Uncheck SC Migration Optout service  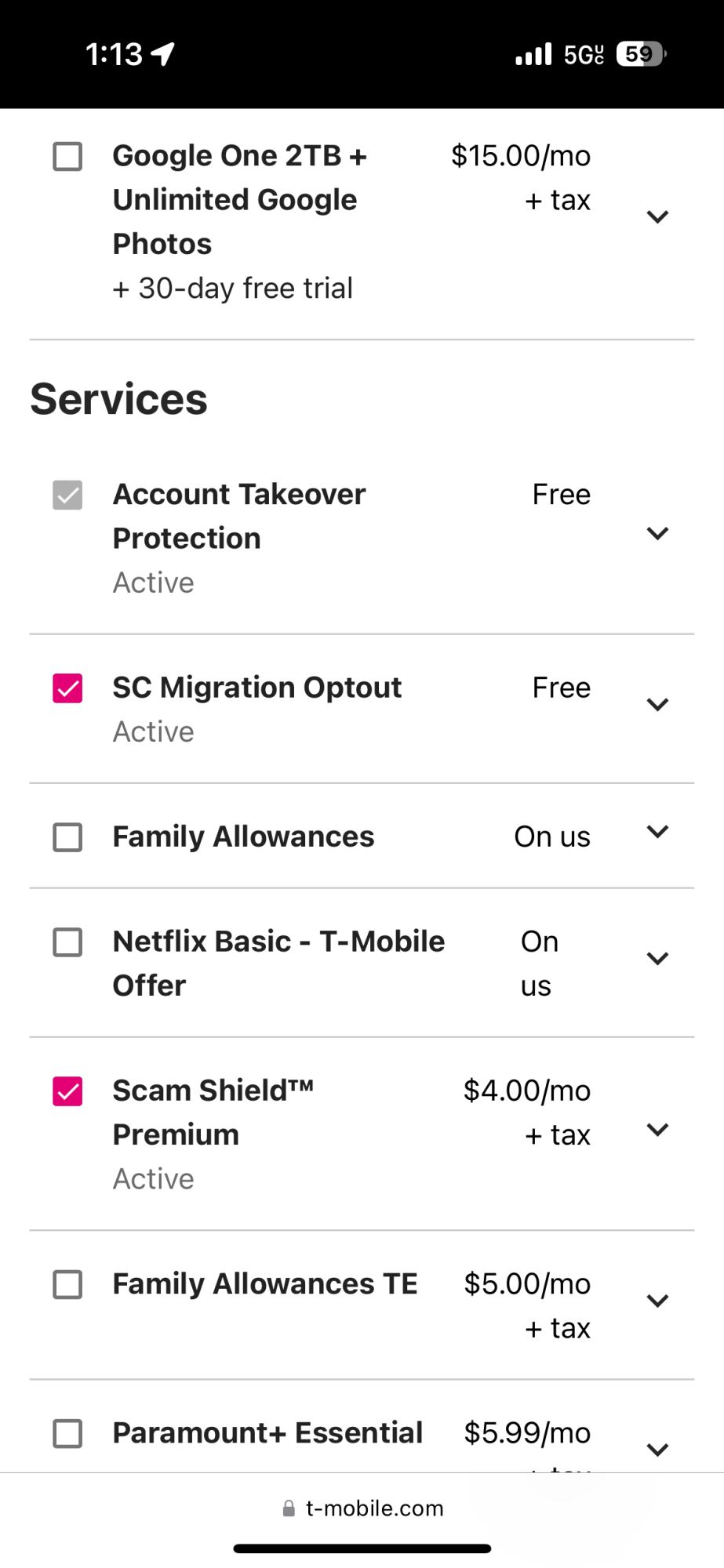[67, 688]
